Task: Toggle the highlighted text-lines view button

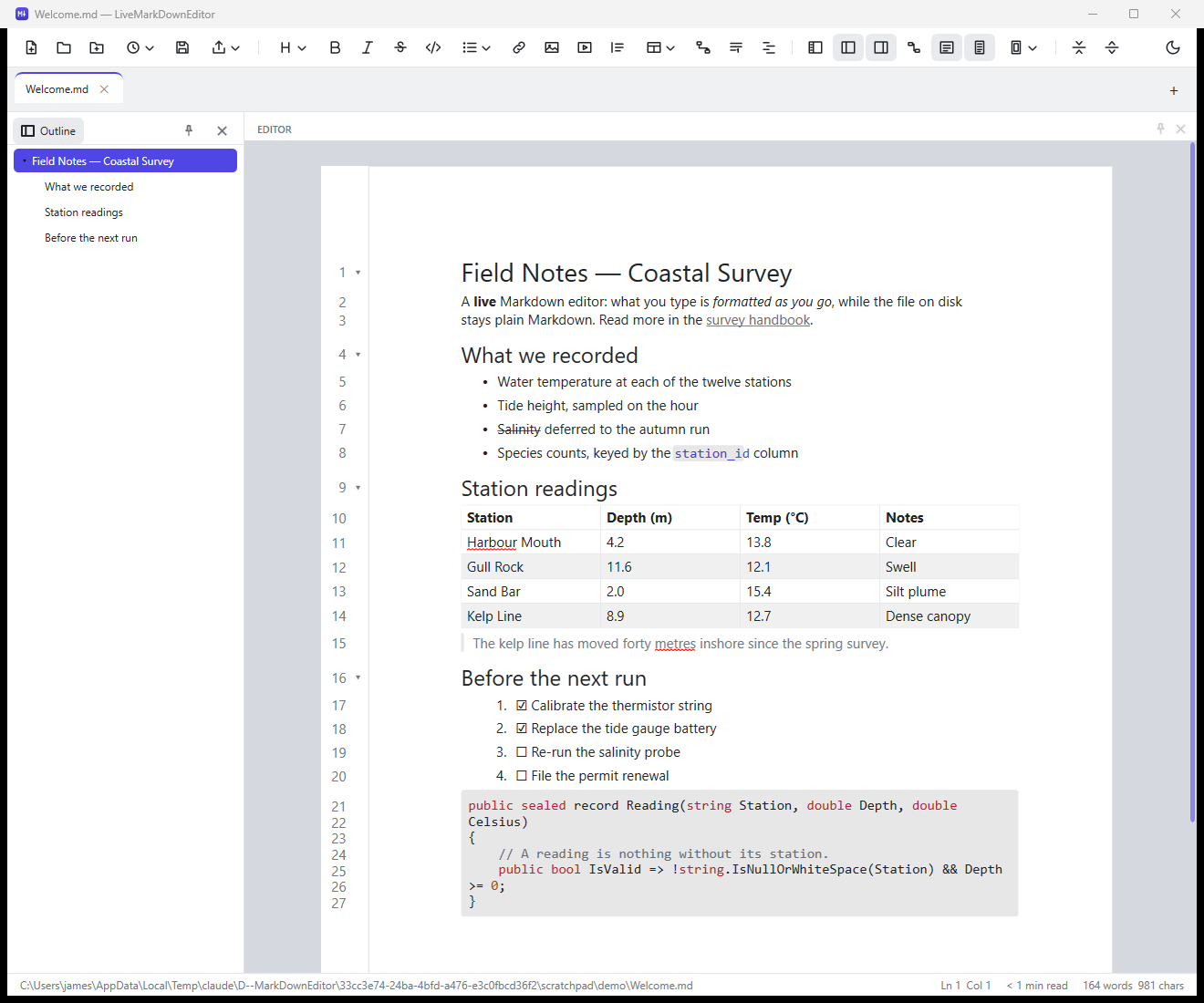Action: tap(947, 47)
